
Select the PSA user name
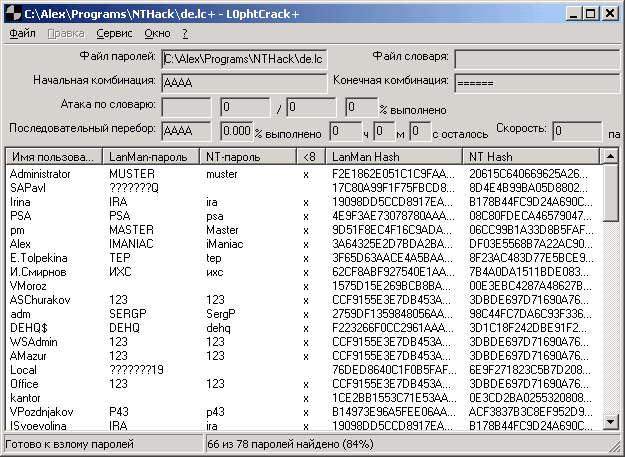click(x=20, y=216)
